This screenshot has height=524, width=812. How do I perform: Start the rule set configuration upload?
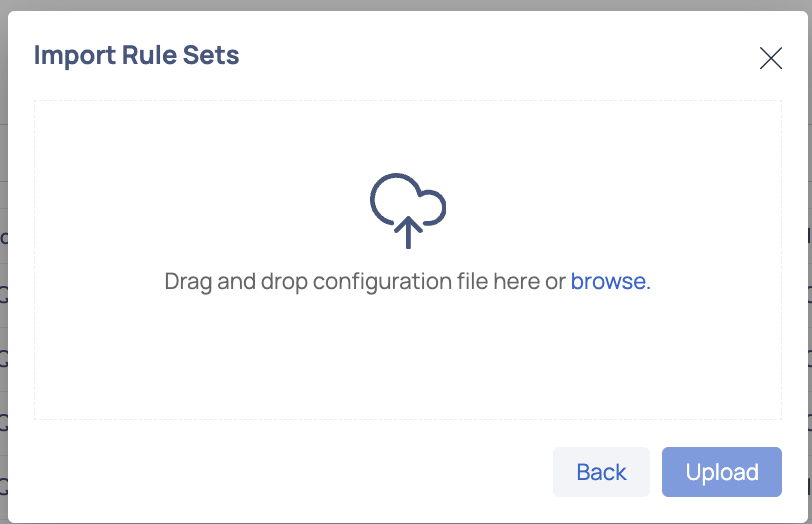pos(722,472)
